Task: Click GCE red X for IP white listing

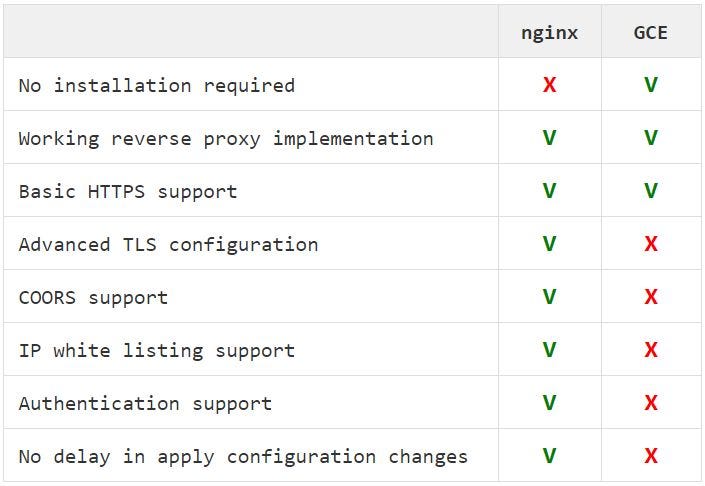Action: 651,350
